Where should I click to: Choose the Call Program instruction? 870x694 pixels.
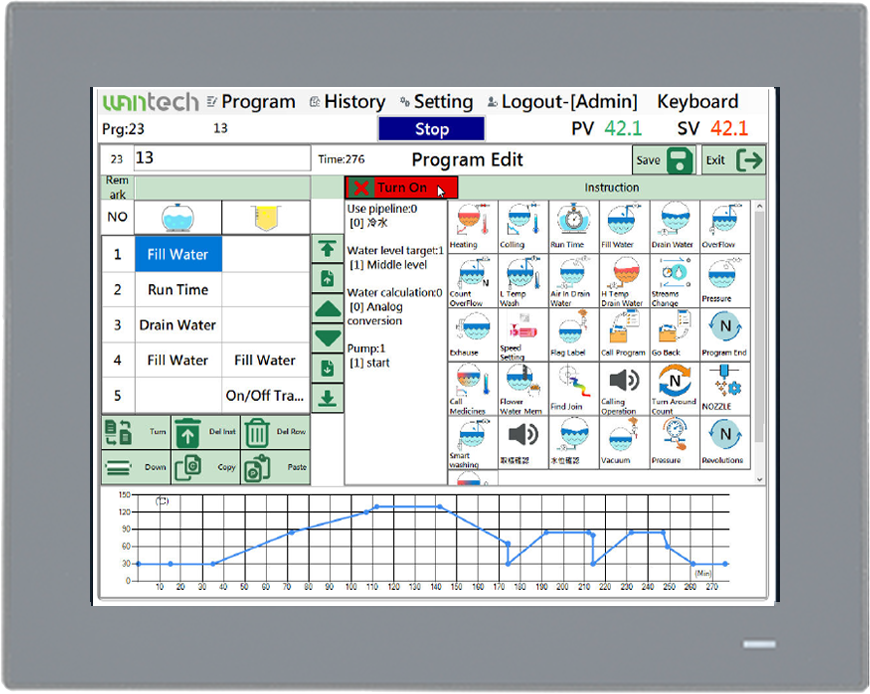pos(623,335)
